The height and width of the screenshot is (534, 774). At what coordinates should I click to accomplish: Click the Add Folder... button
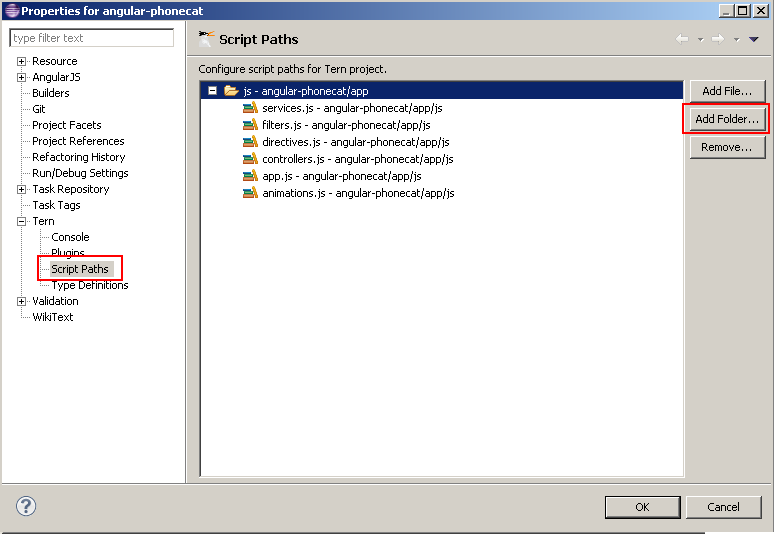727,119
